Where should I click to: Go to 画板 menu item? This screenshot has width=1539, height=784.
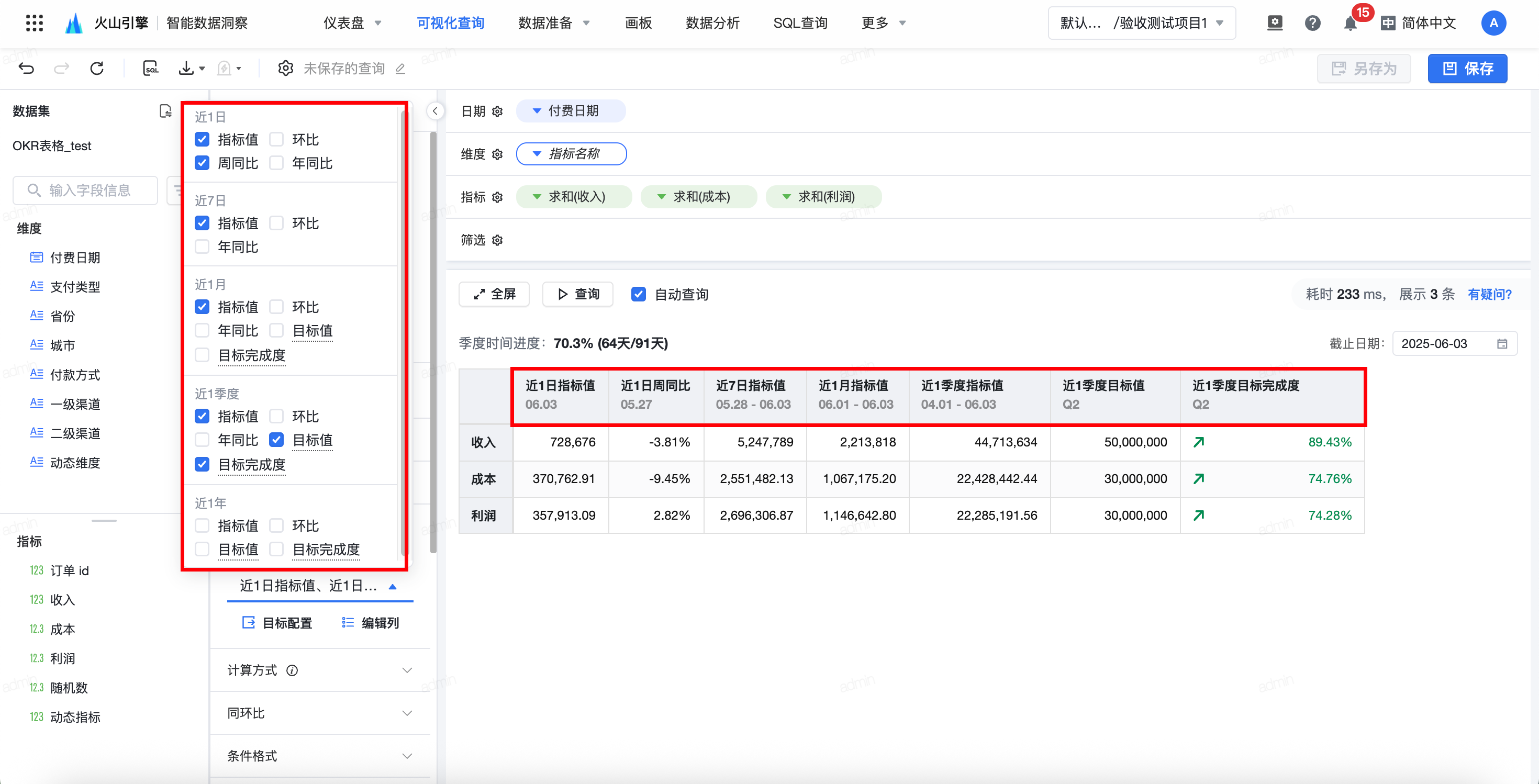point(638,23)
